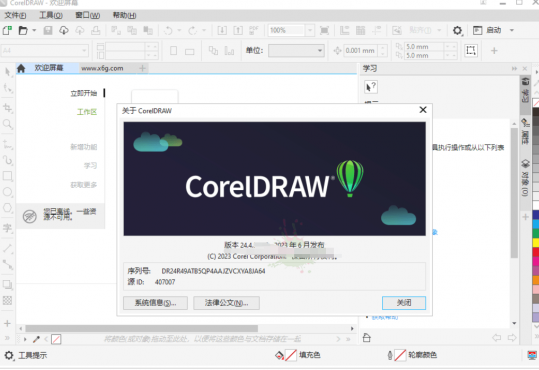Viewport: 539px width, 370px height.
Task: Pick the red palette swatch
Action: 536,252
